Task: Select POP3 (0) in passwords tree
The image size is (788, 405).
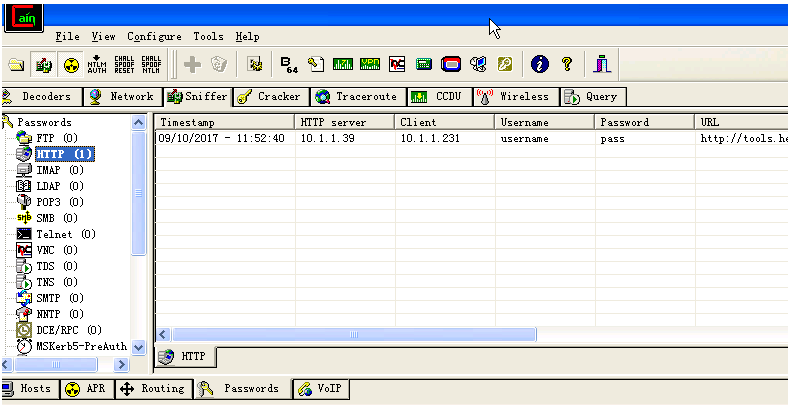Action: (60, 202)
